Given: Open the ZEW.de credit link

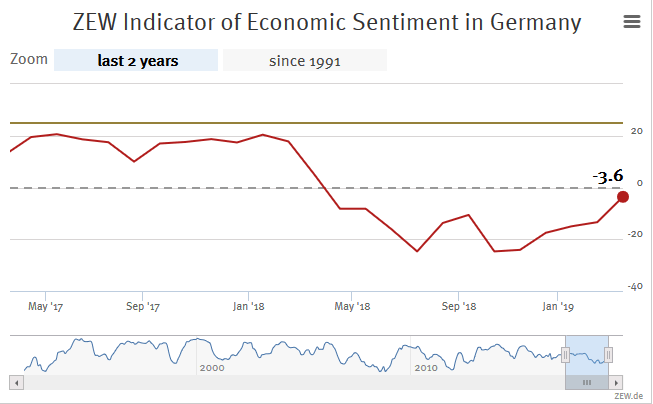Looking at the screenshot, I should (x=629, y=396).
